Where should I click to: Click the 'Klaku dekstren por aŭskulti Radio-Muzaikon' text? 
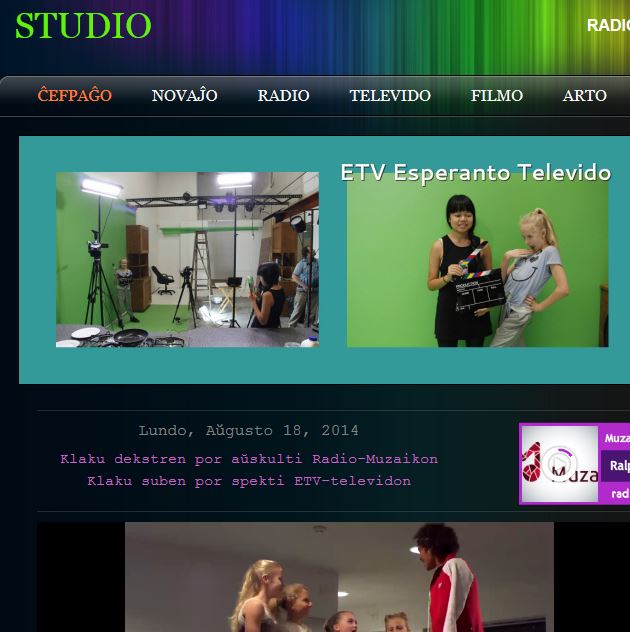pyautogui.click(x=248, y=459)
